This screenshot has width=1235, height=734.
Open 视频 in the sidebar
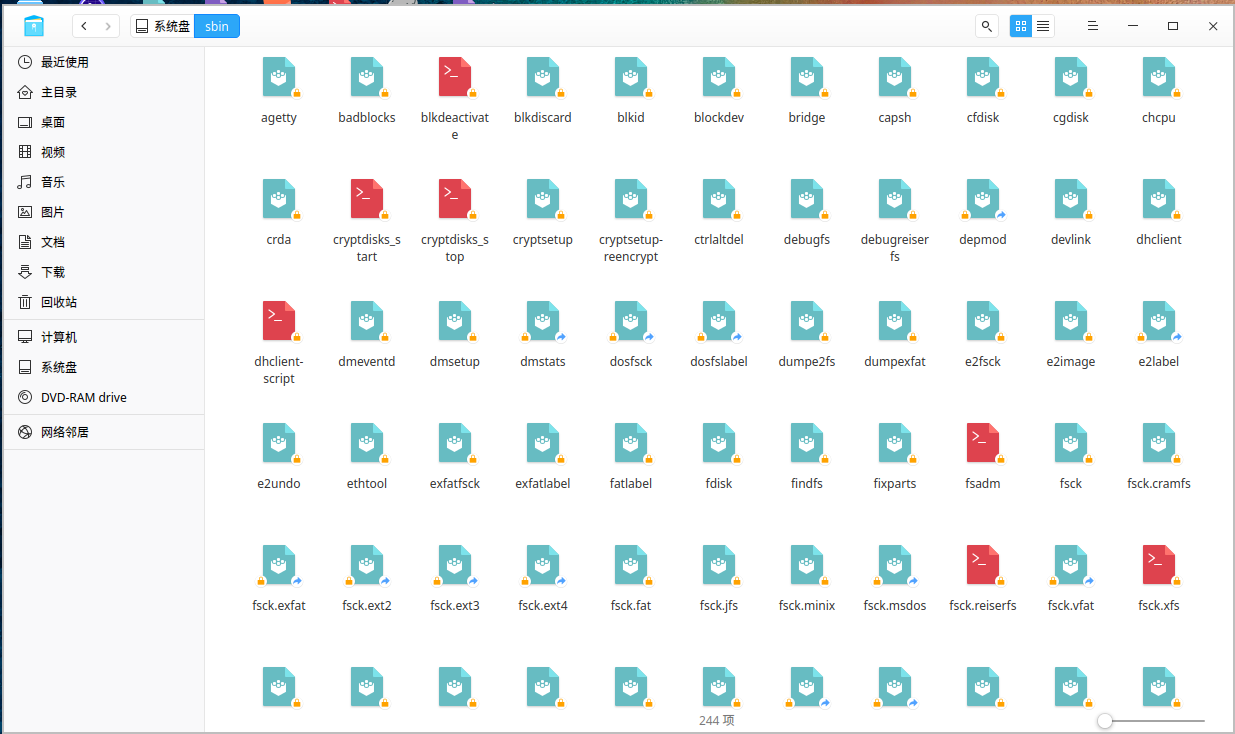tap(104, 152)
